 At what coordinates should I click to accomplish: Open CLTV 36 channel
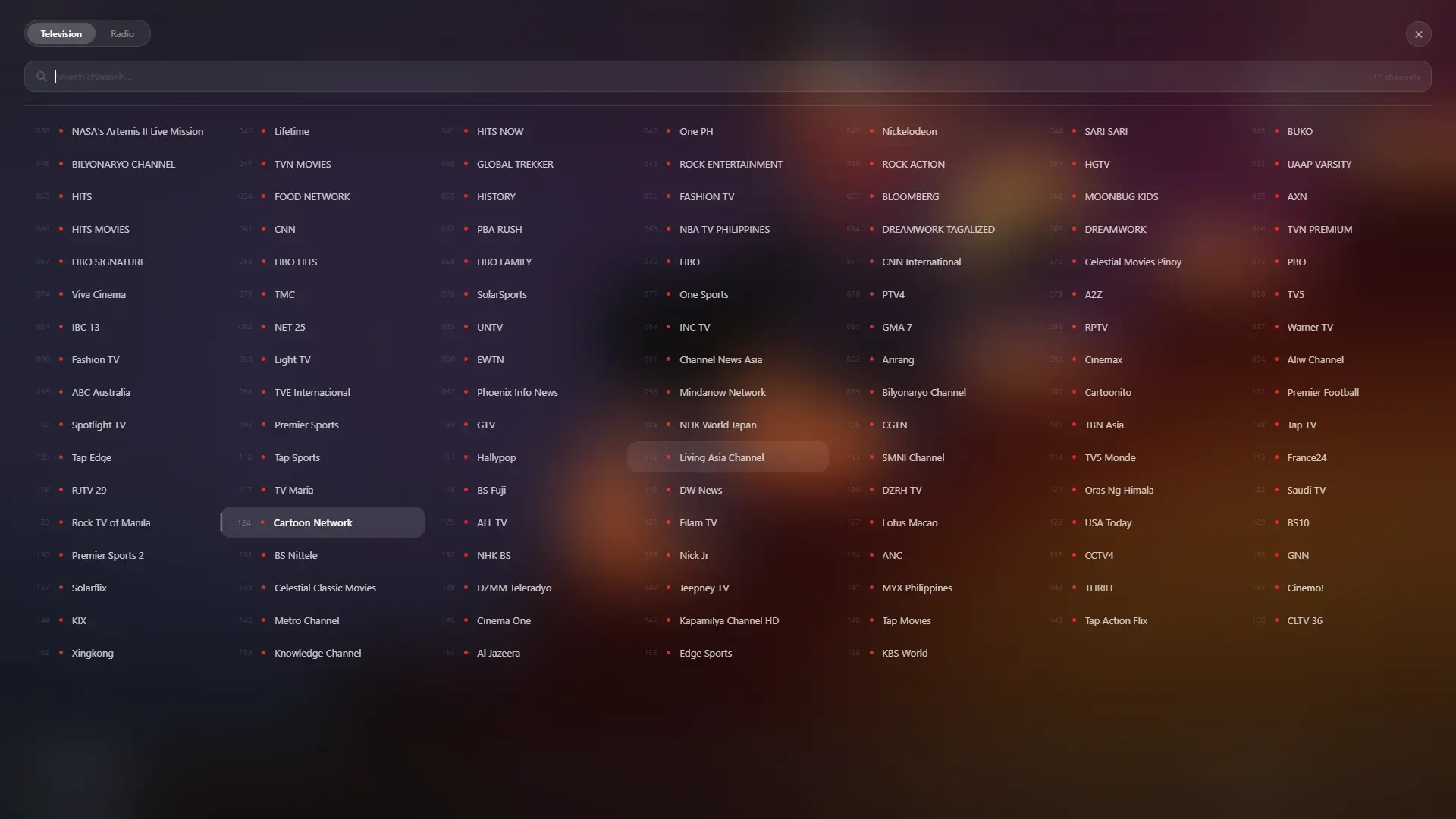pyautogui.click(x=1335, y=620)
